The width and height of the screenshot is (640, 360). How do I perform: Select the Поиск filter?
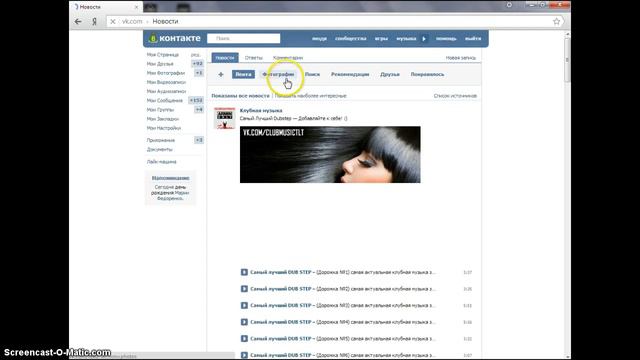click(312, 74)
